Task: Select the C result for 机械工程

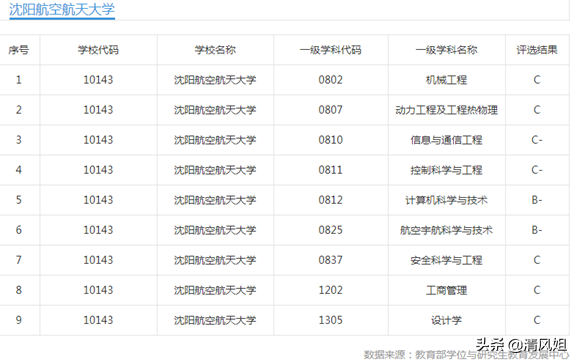Action: pos(537,80)
